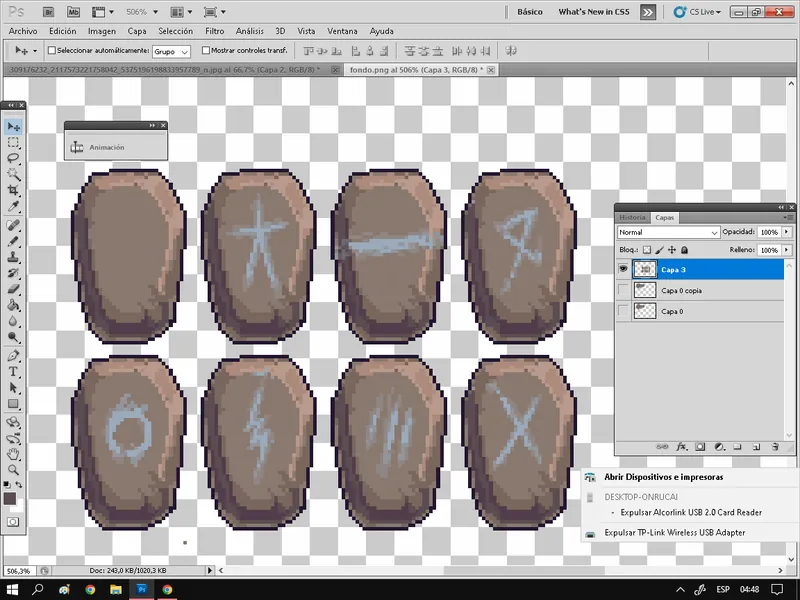
Task: Open the Relleno slider arrow
Action: (x=786, y=250)
